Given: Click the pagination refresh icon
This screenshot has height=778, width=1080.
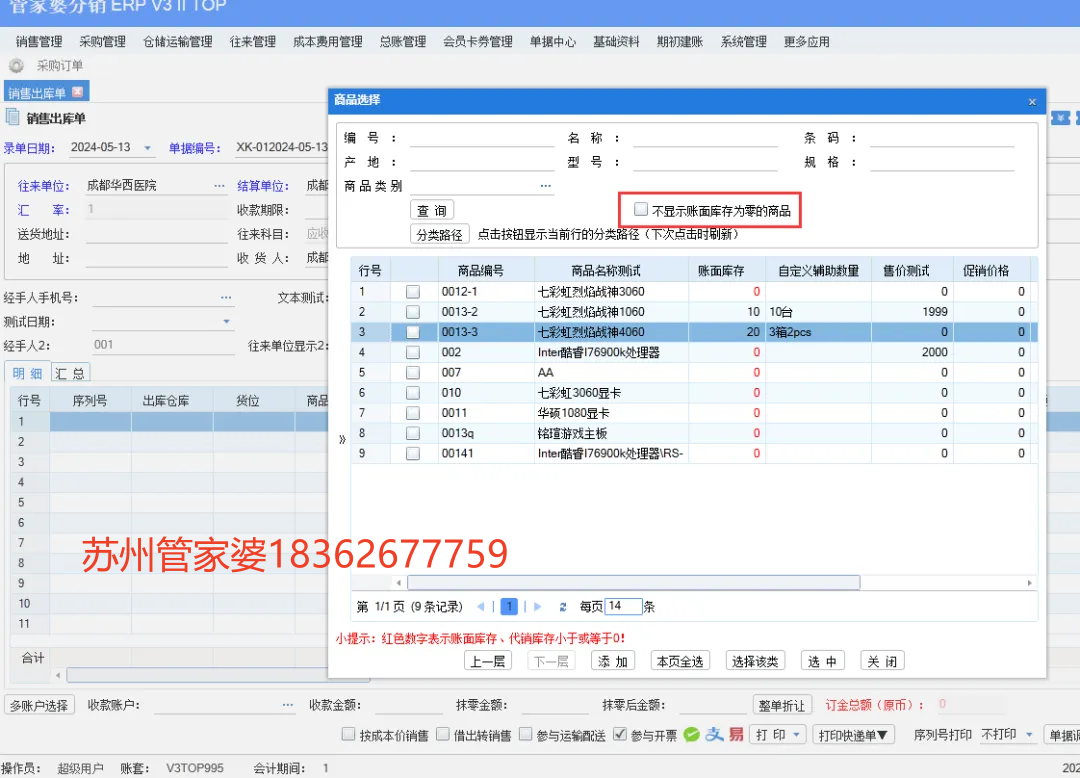Looking at the screenshot, I should coord(563,606).
